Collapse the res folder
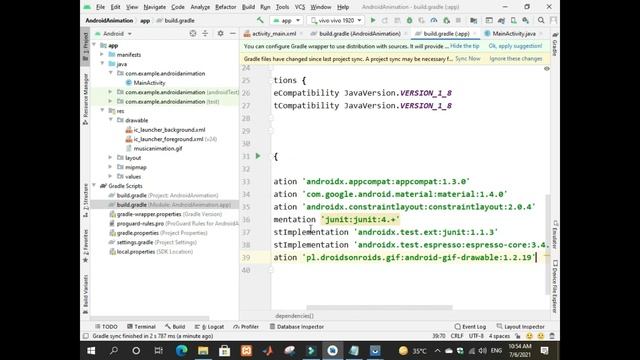Image resolution: width=640 pixels, height=360 pixels. click(102, 111)
